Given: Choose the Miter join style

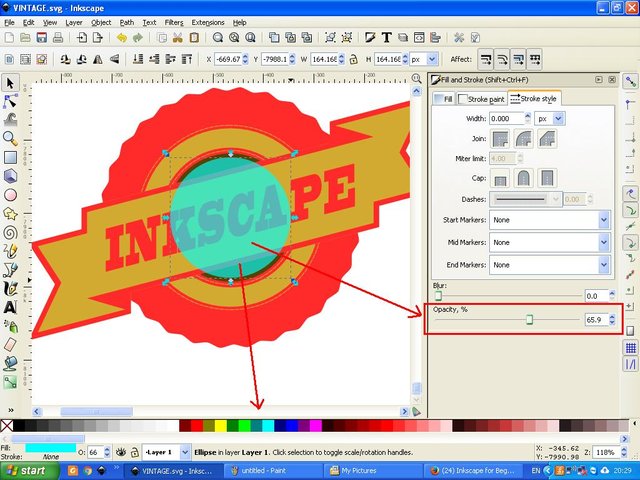Looking at the screenshot, I should click(x=500, y=139).
